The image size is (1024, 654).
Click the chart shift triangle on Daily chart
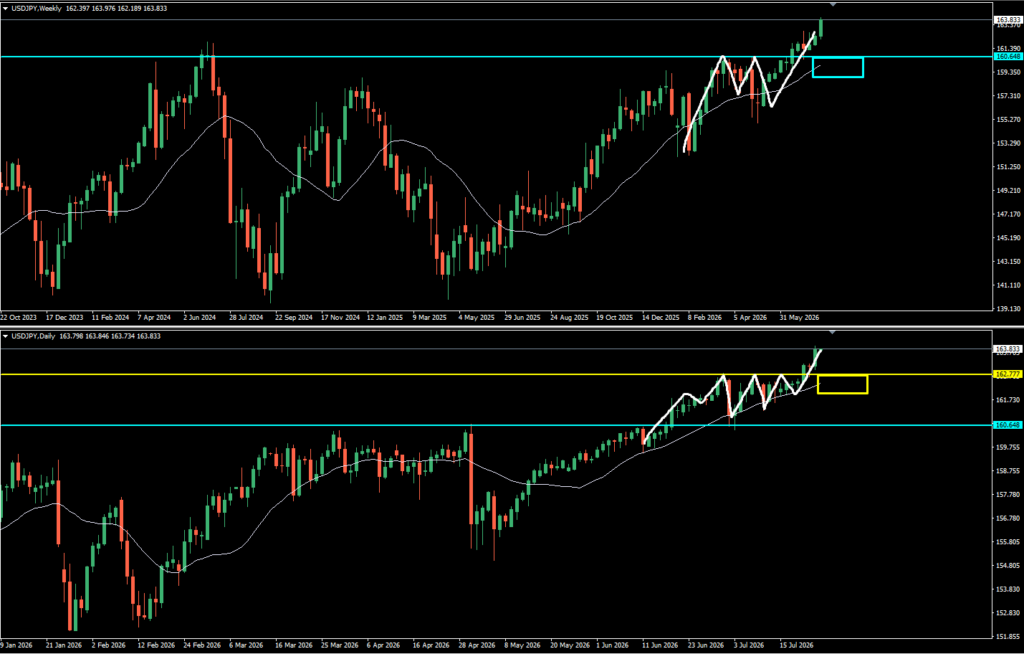coord(832,333)
